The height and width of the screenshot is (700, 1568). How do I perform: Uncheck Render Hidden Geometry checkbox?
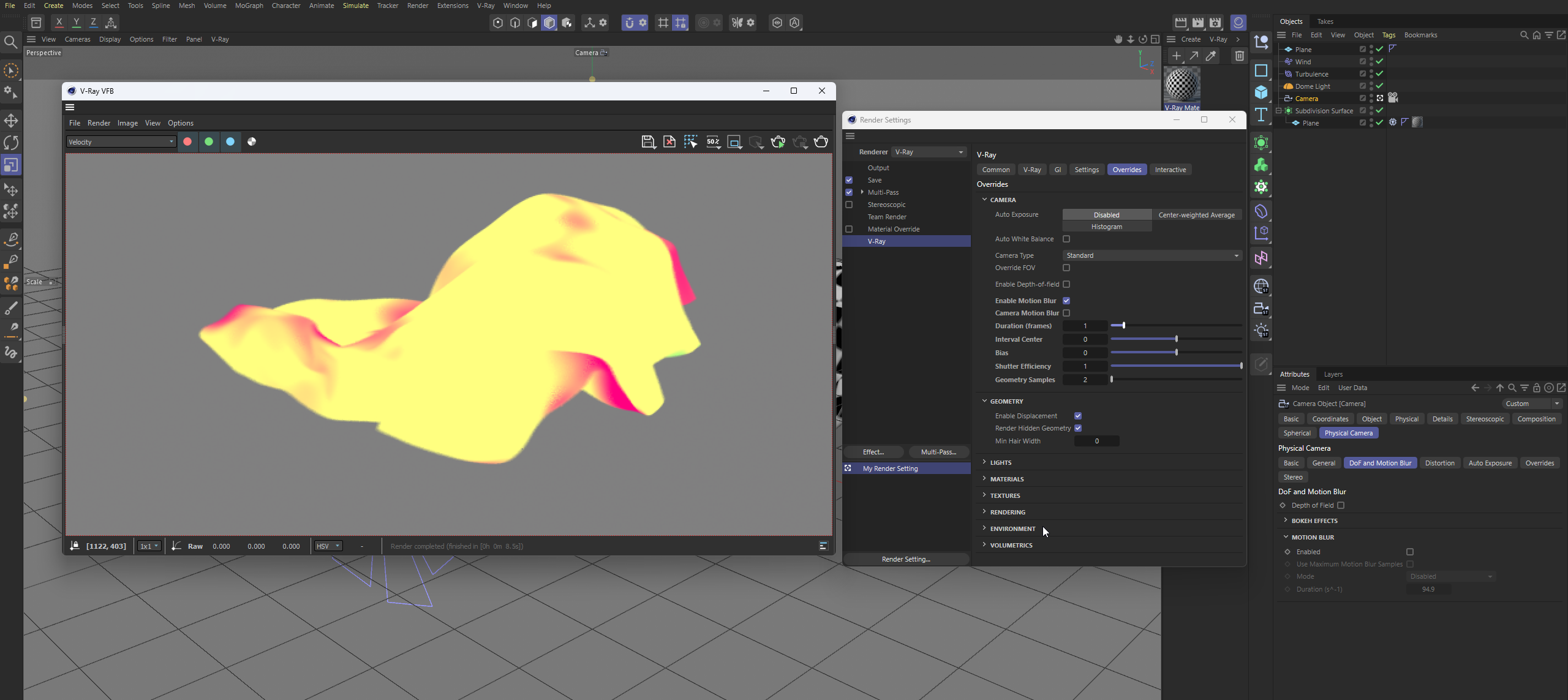(x=1078, y=428)
